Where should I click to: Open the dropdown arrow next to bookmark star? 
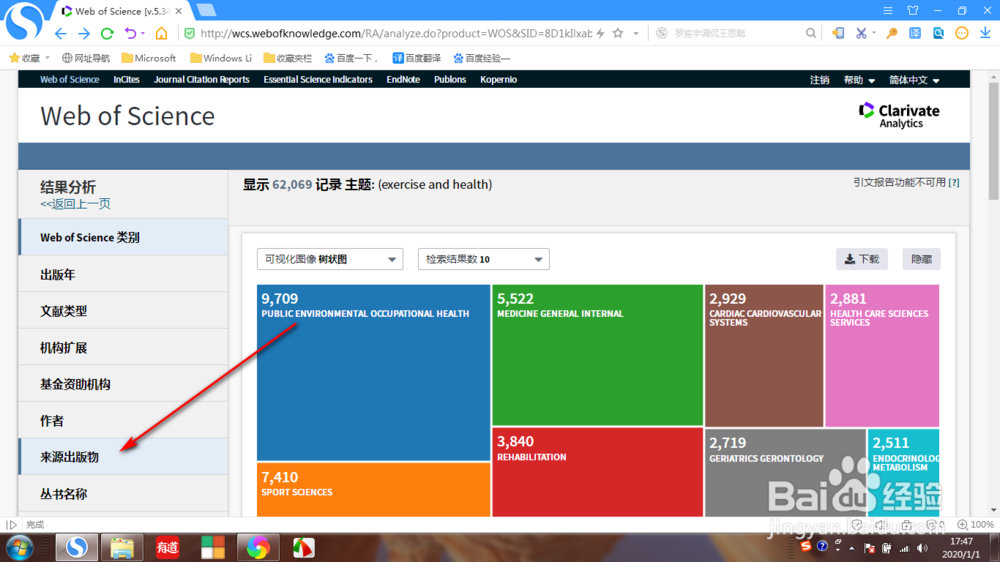(636, 33)
